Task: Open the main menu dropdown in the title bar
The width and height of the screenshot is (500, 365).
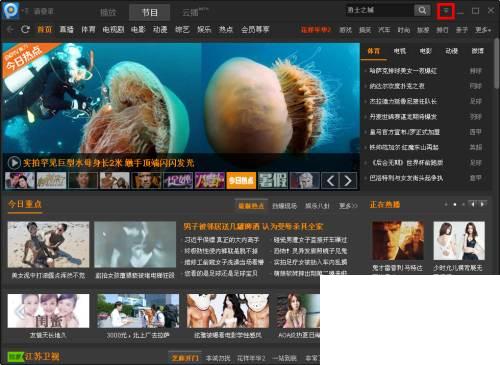Action: point(446,11)
